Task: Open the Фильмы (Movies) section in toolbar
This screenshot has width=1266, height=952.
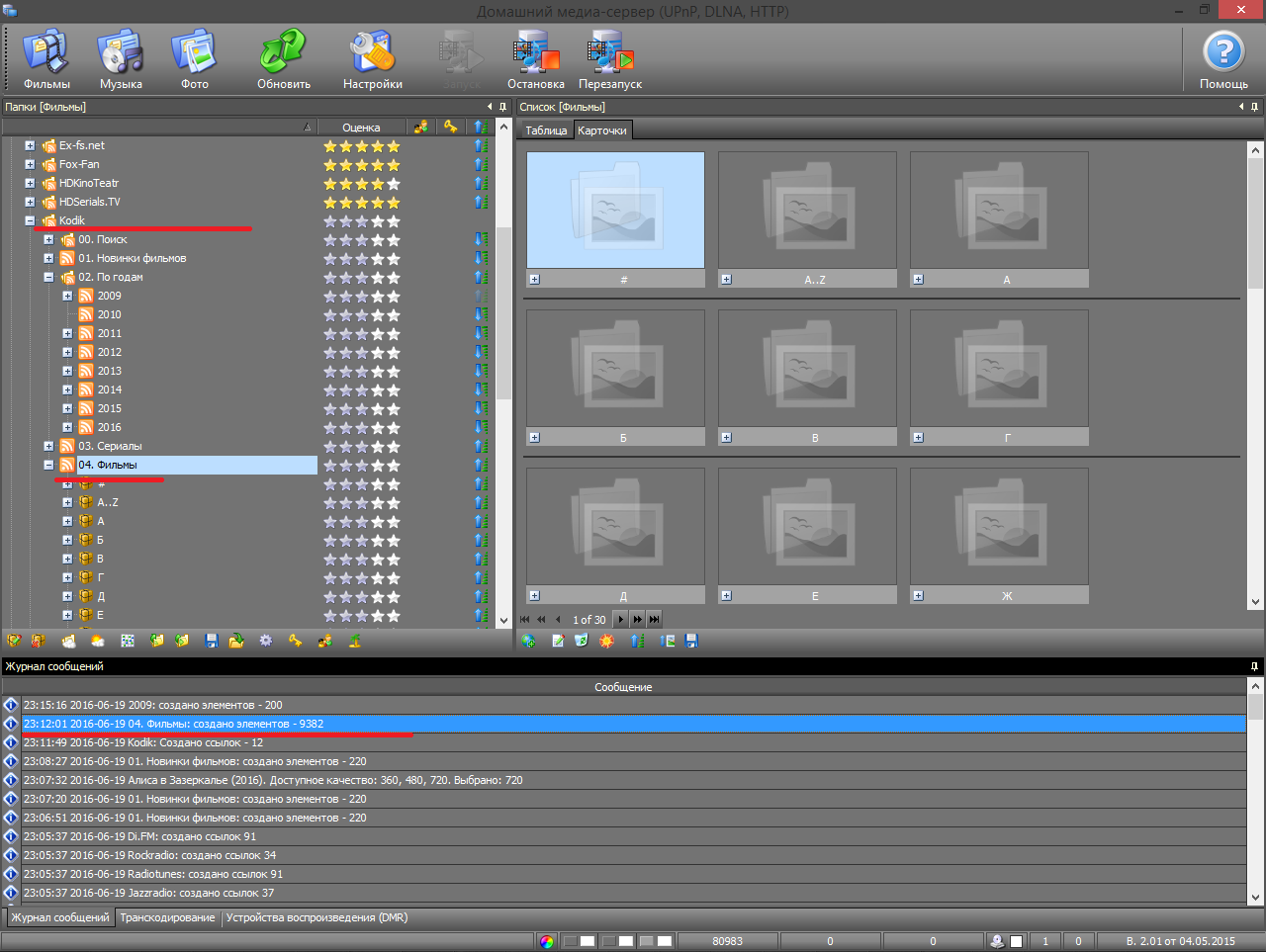Action: point(46,59)
